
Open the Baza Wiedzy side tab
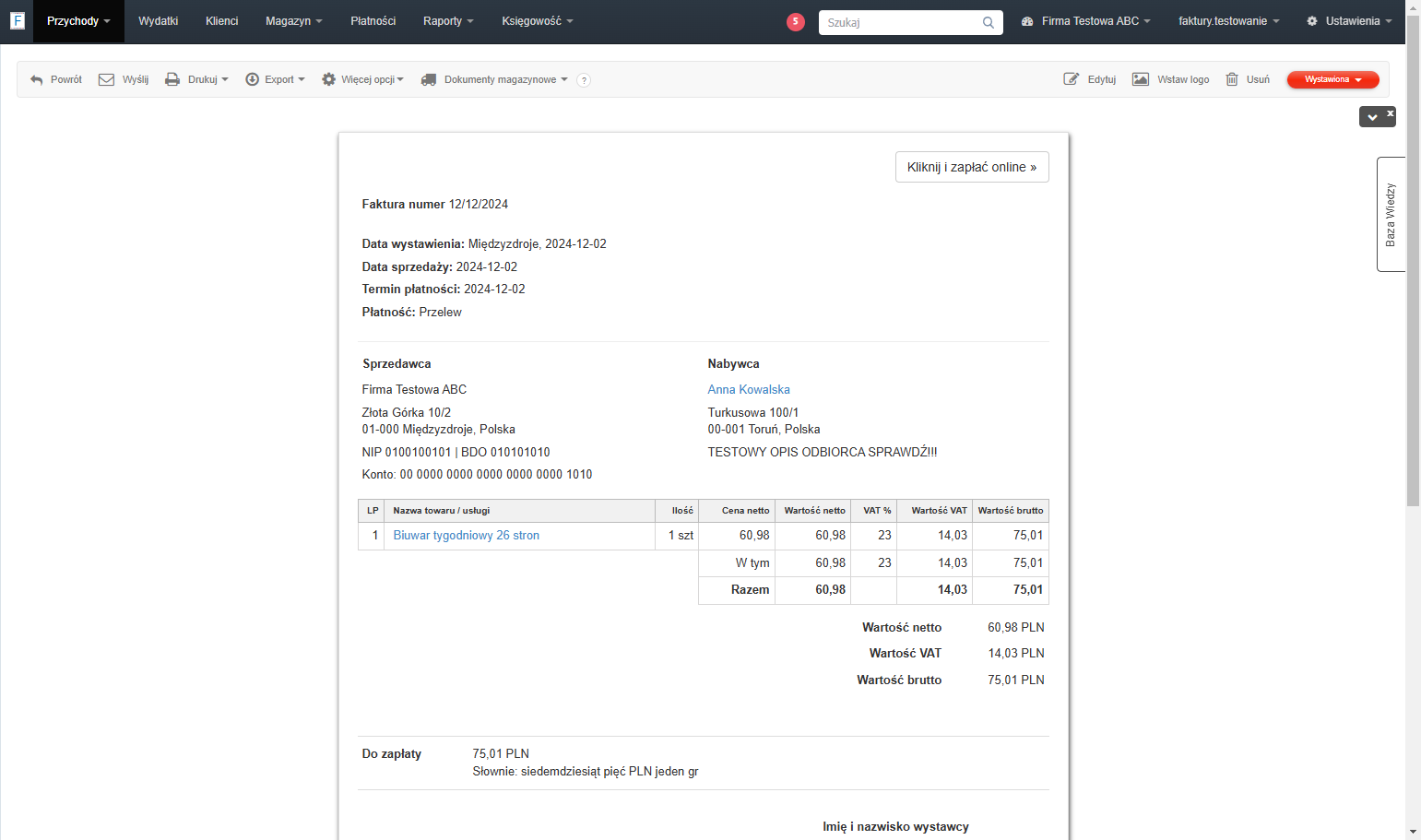(1391, 215)
